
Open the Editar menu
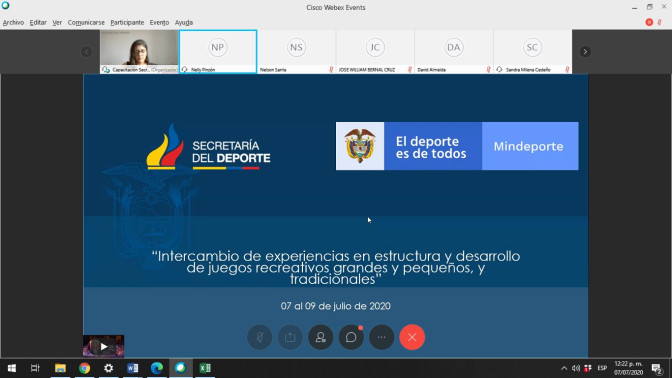tap(38, 22)
